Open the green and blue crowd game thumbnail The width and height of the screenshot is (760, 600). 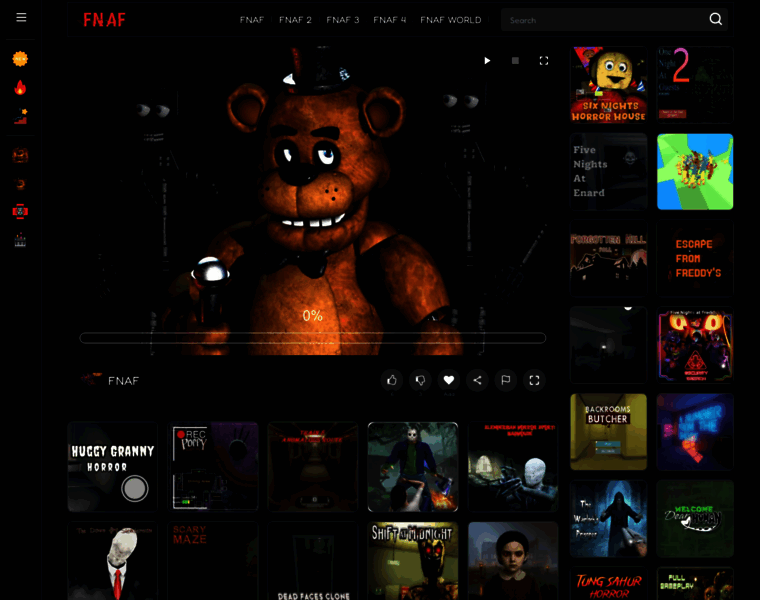point(695,172)
